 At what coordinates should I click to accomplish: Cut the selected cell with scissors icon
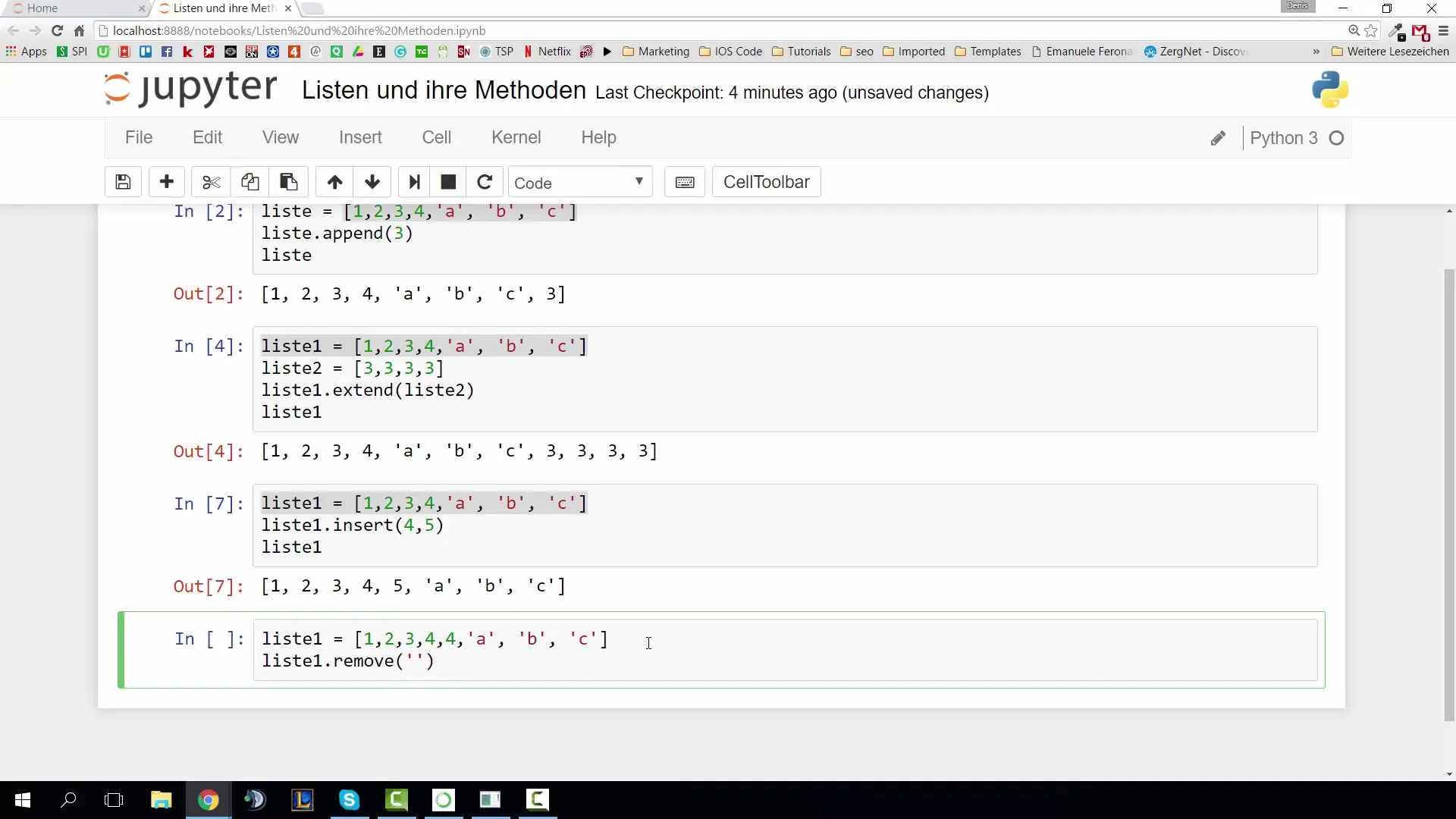pos(211,182)
